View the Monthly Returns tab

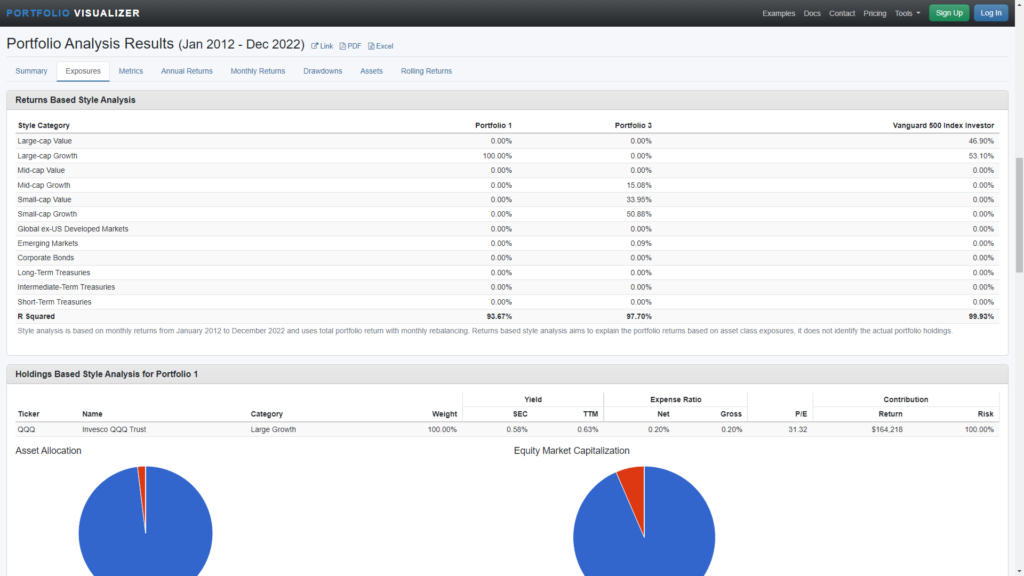click(258, 71)
